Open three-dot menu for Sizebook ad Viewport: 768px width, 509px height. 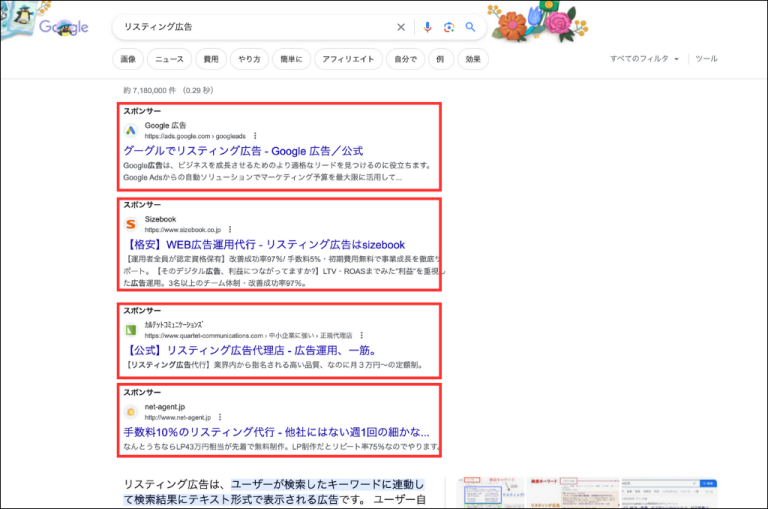pos(230,230)
